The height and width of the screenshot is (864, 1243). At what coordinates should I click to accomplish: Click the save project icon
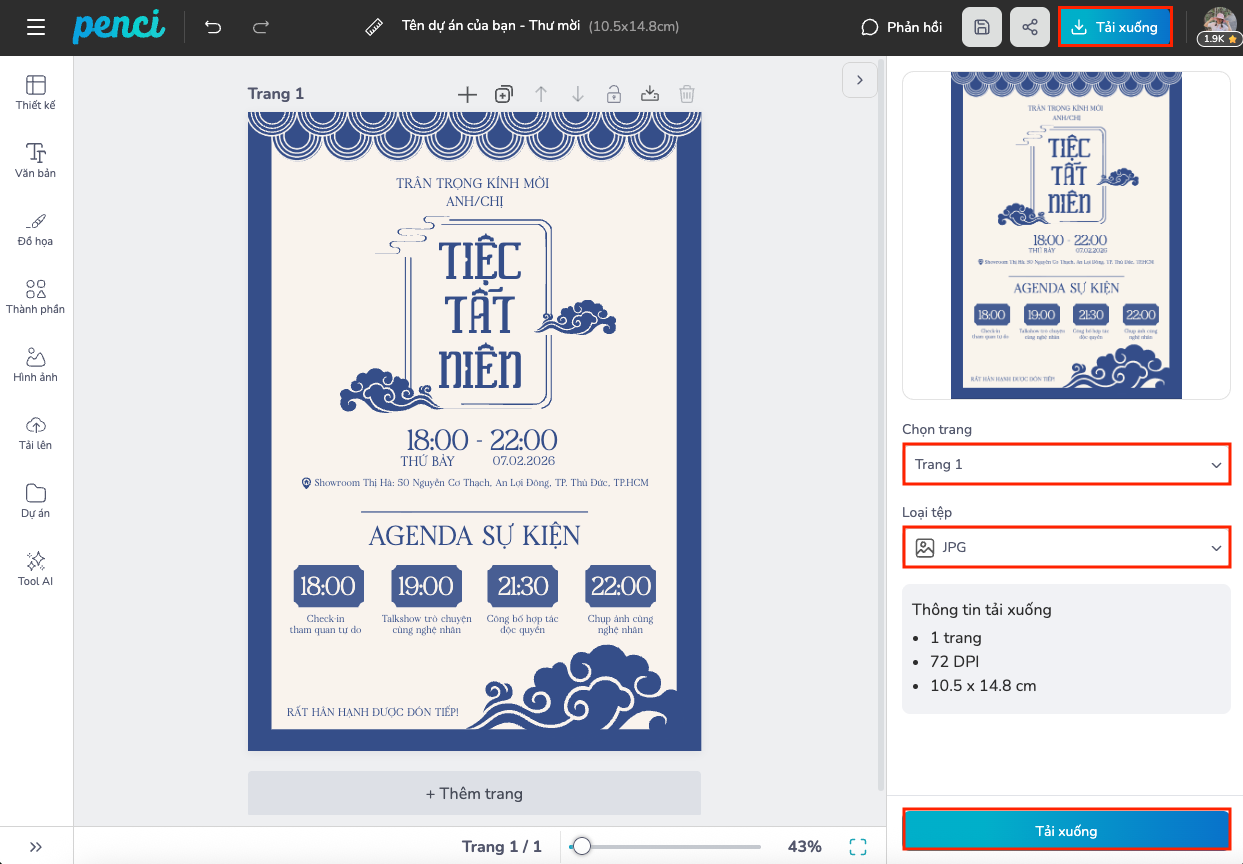[x=981, y=27]
